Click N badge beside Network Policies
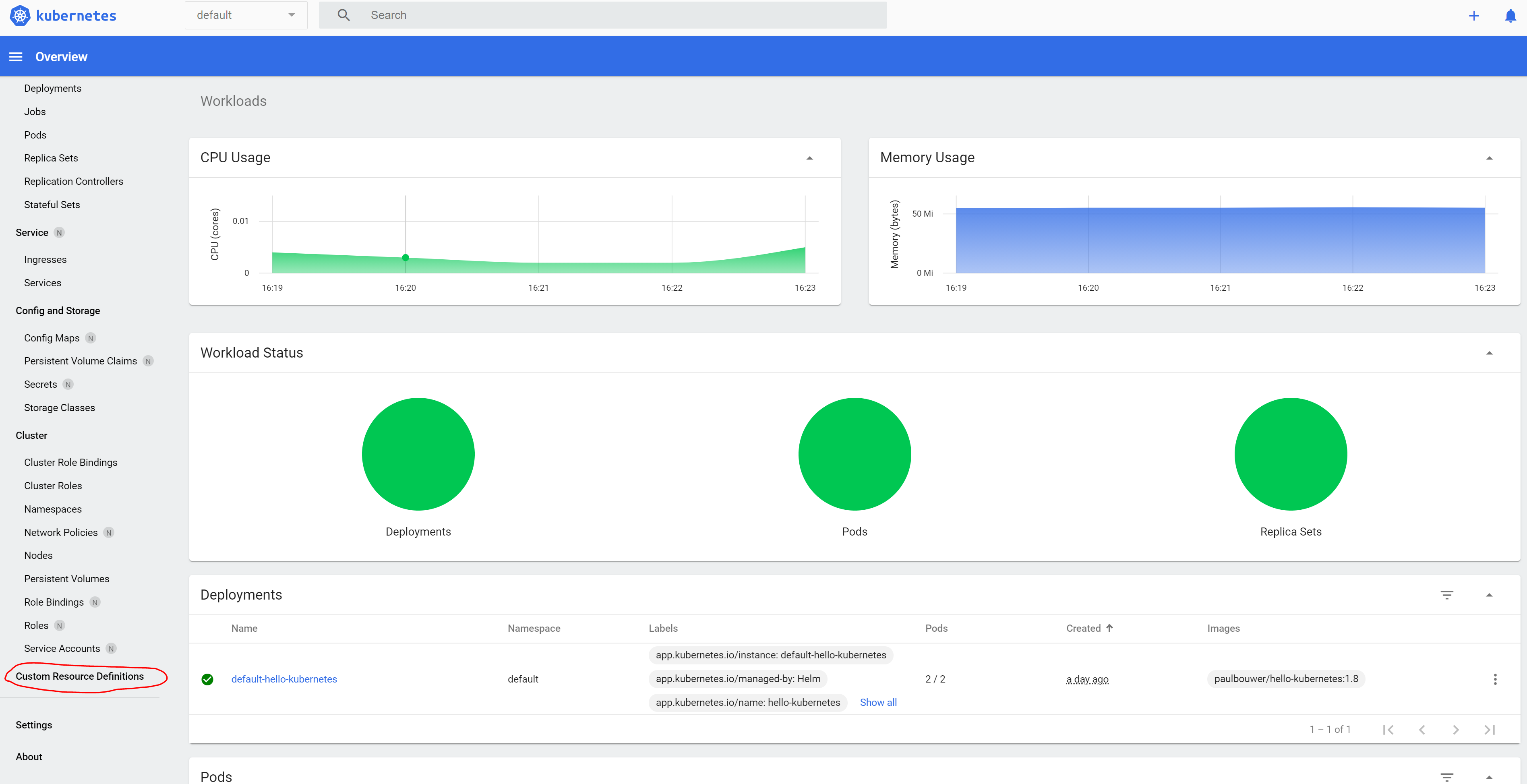 click(x=108, y=533)
